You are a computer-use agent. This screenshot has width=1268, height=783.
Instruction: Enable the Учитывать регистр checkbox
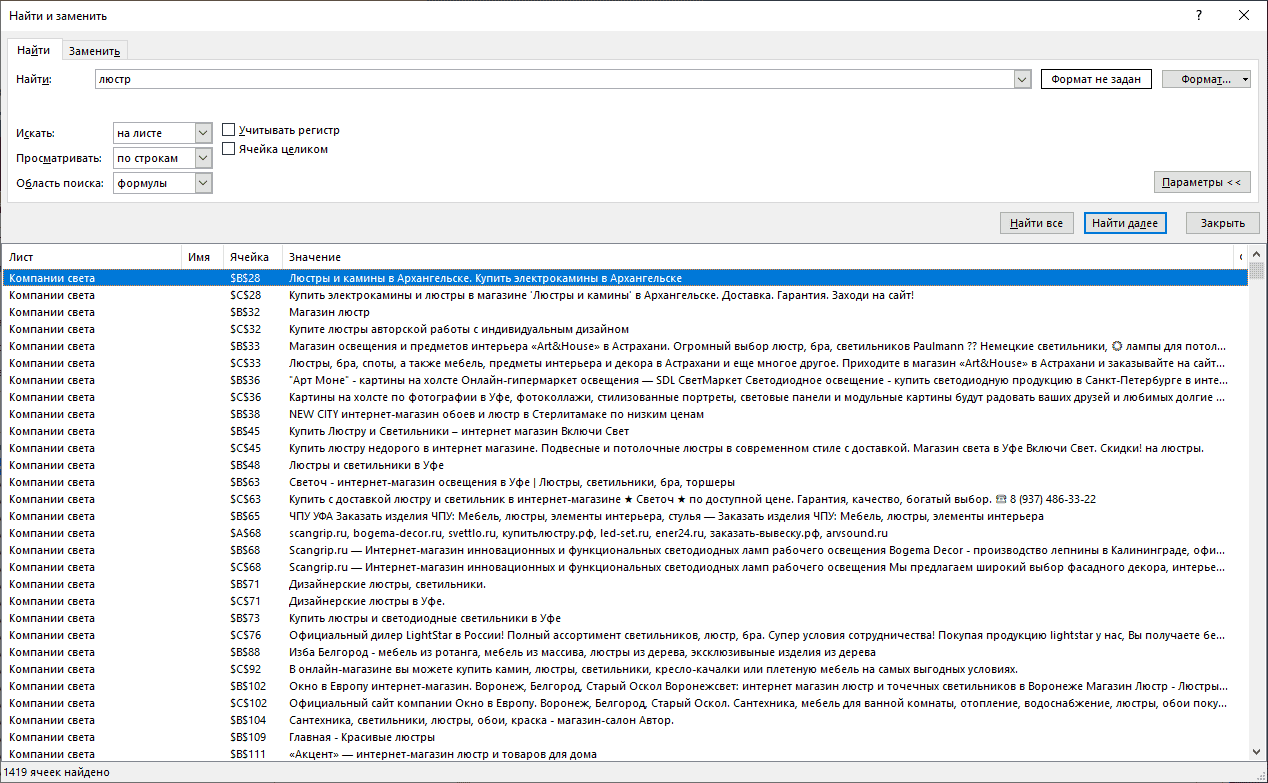(229, 130)
